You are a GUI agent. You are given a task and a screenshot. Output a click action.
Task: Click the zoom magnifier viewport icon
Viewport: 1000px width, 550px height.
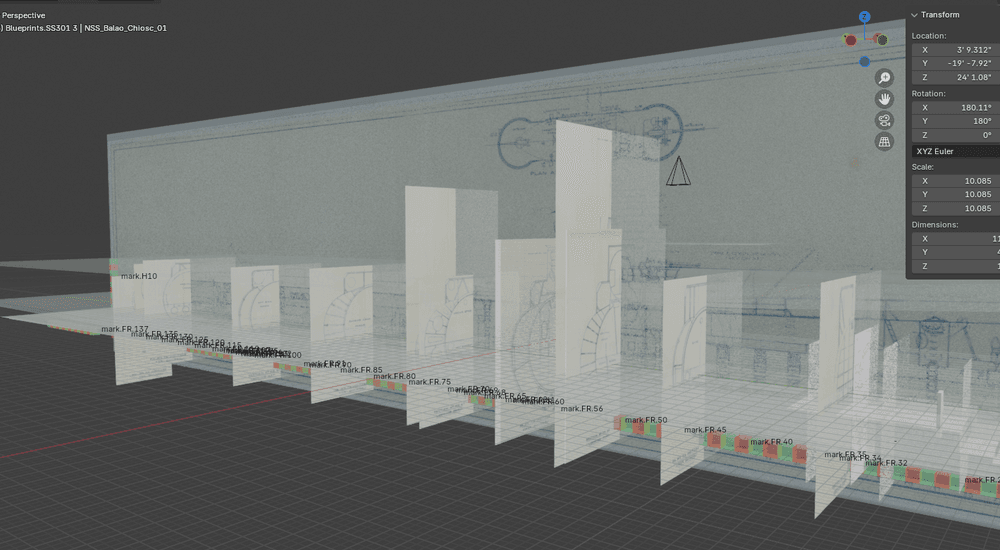(884, 78)
